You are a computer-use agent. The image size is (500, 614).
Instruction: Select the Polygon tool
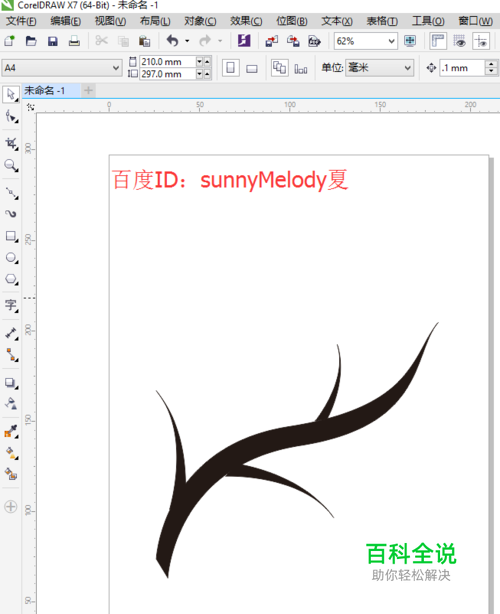pos(11,279)
